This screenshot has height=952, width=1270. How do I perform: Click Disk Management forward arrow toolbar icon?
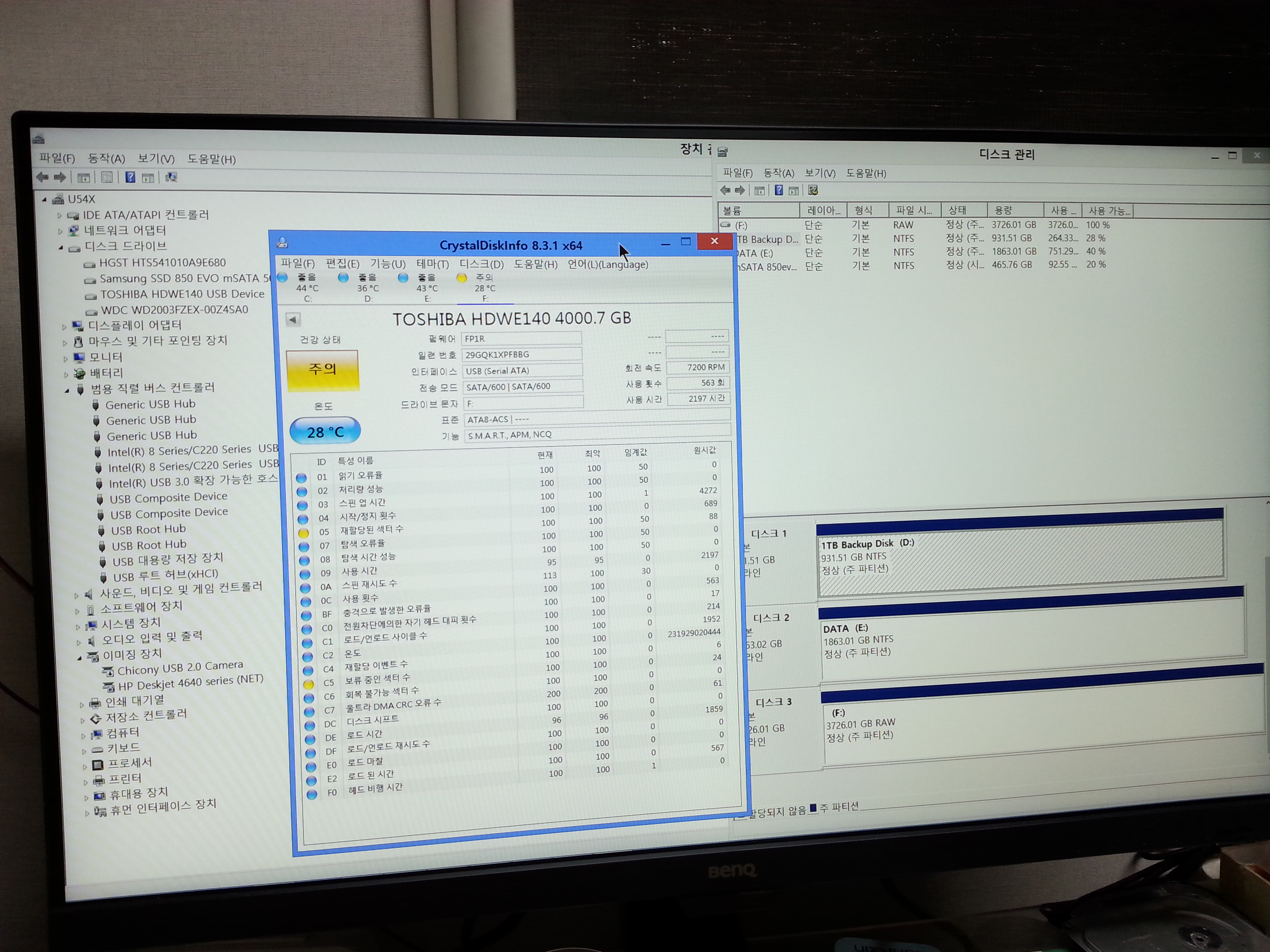(x=740, y=191)
